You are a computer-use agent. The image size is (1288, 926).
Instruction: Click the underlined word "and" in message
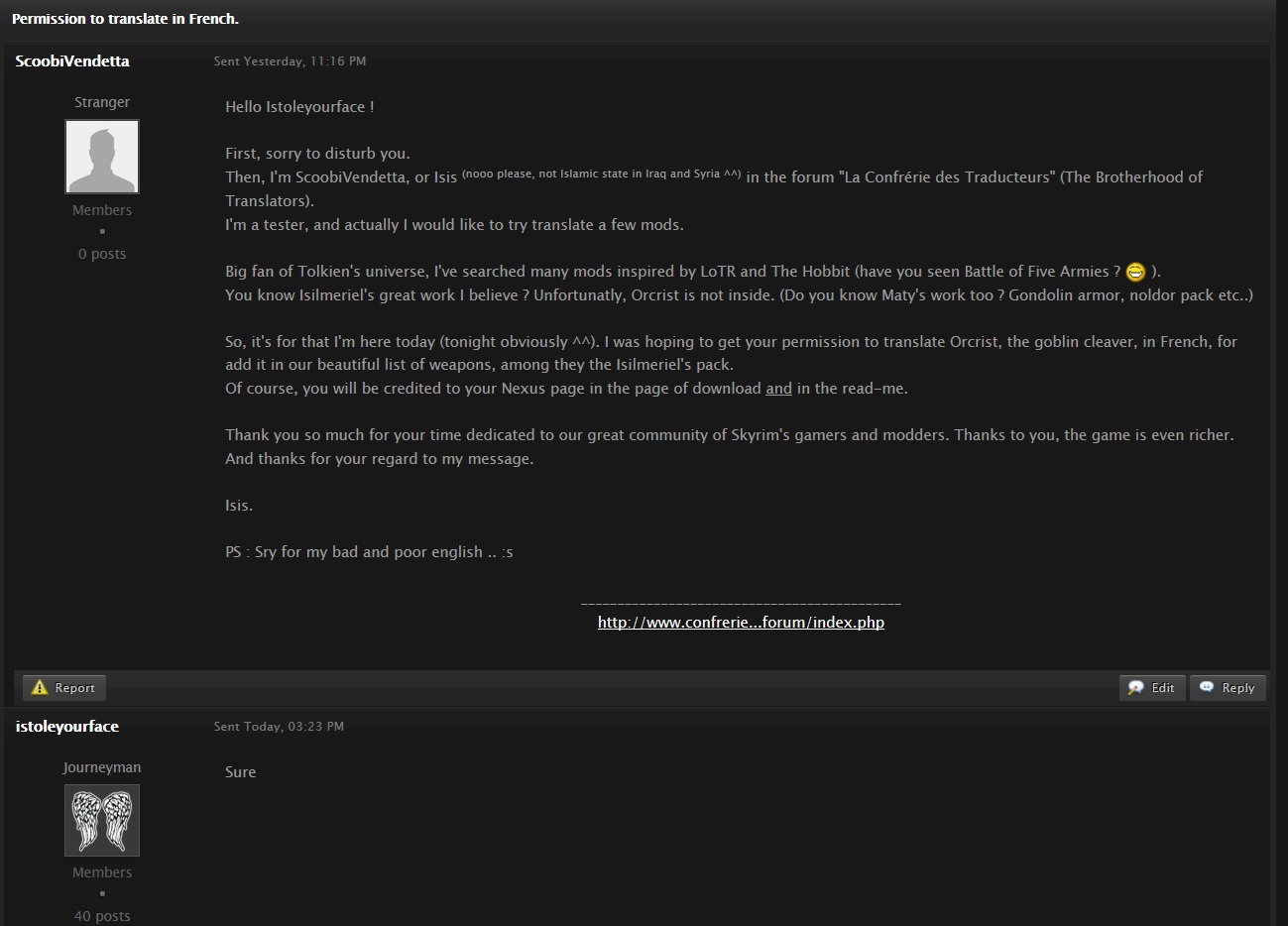tap(778, 389)
